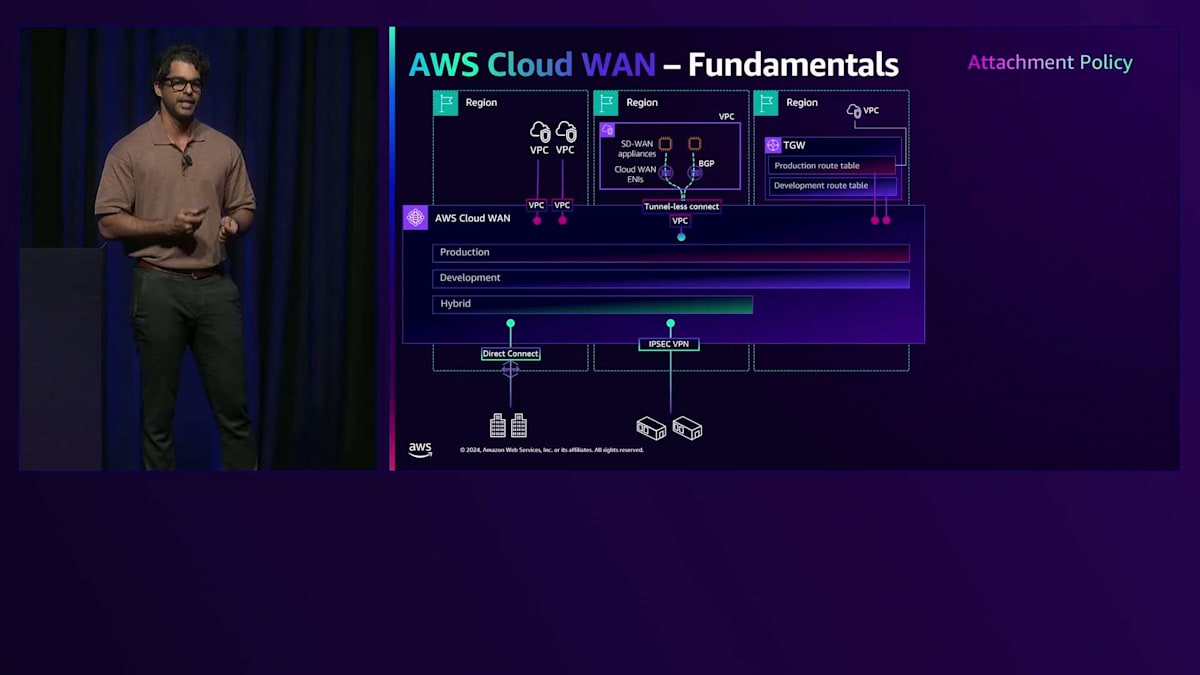Screen dimensions: 1200x675
Task: Click teal attachment dot above IPSEC VPN label
Action: [x=670, y=324]
